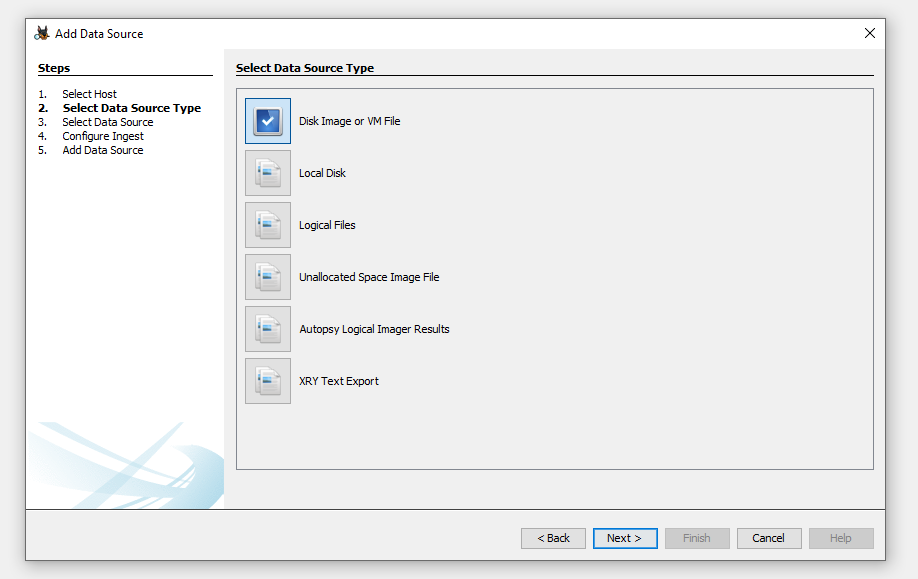Click the 'Local Disk' label text
This screenshot has height=579, width=918.
[322, 173]
